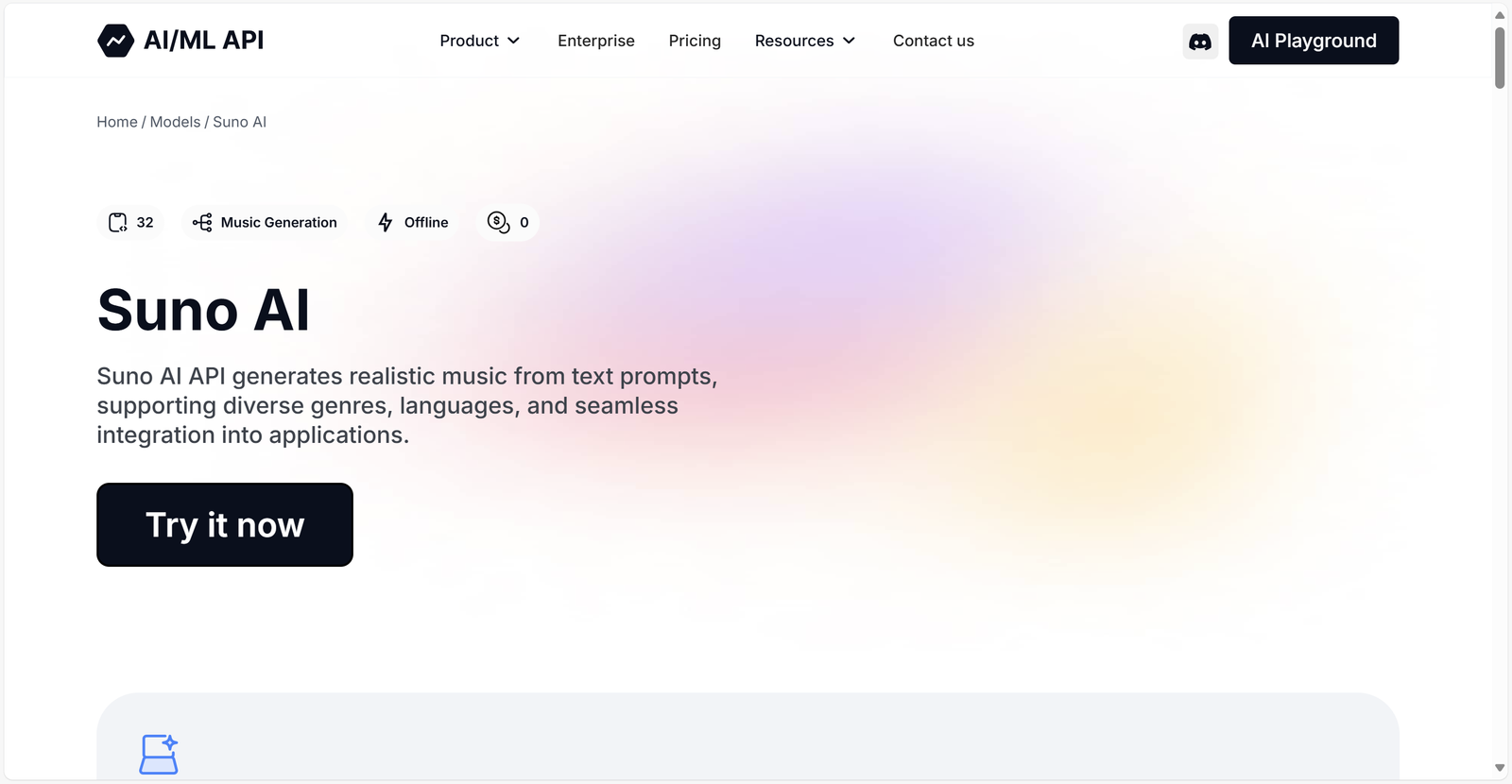Screen dimensions: 1512x784
Task: Navigate to Models breadcrumb
Action: pyautogui.click(x=175, y=122)
